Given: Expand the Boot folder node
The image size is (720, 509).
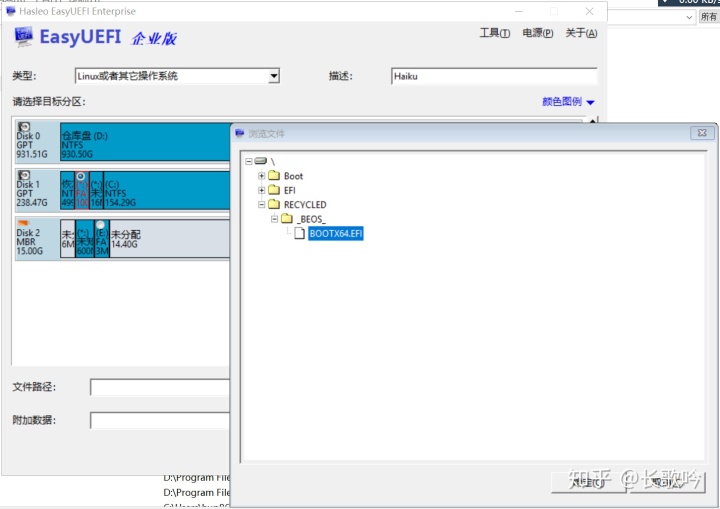Looking at the screenshot, I should (261, 175).
